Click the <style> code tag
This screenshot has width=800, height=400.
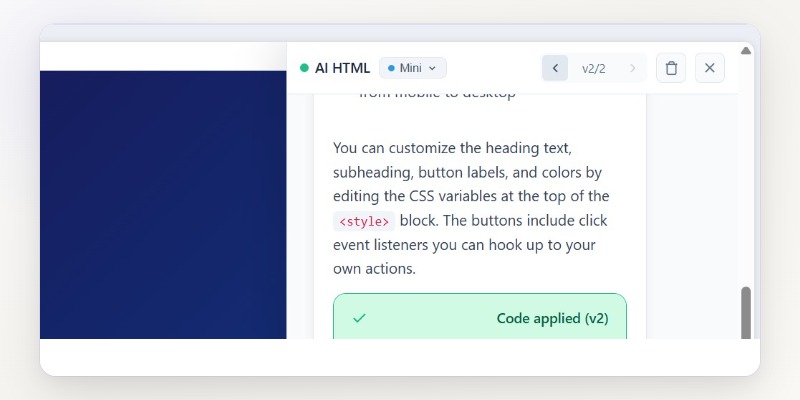coord(364,221)
